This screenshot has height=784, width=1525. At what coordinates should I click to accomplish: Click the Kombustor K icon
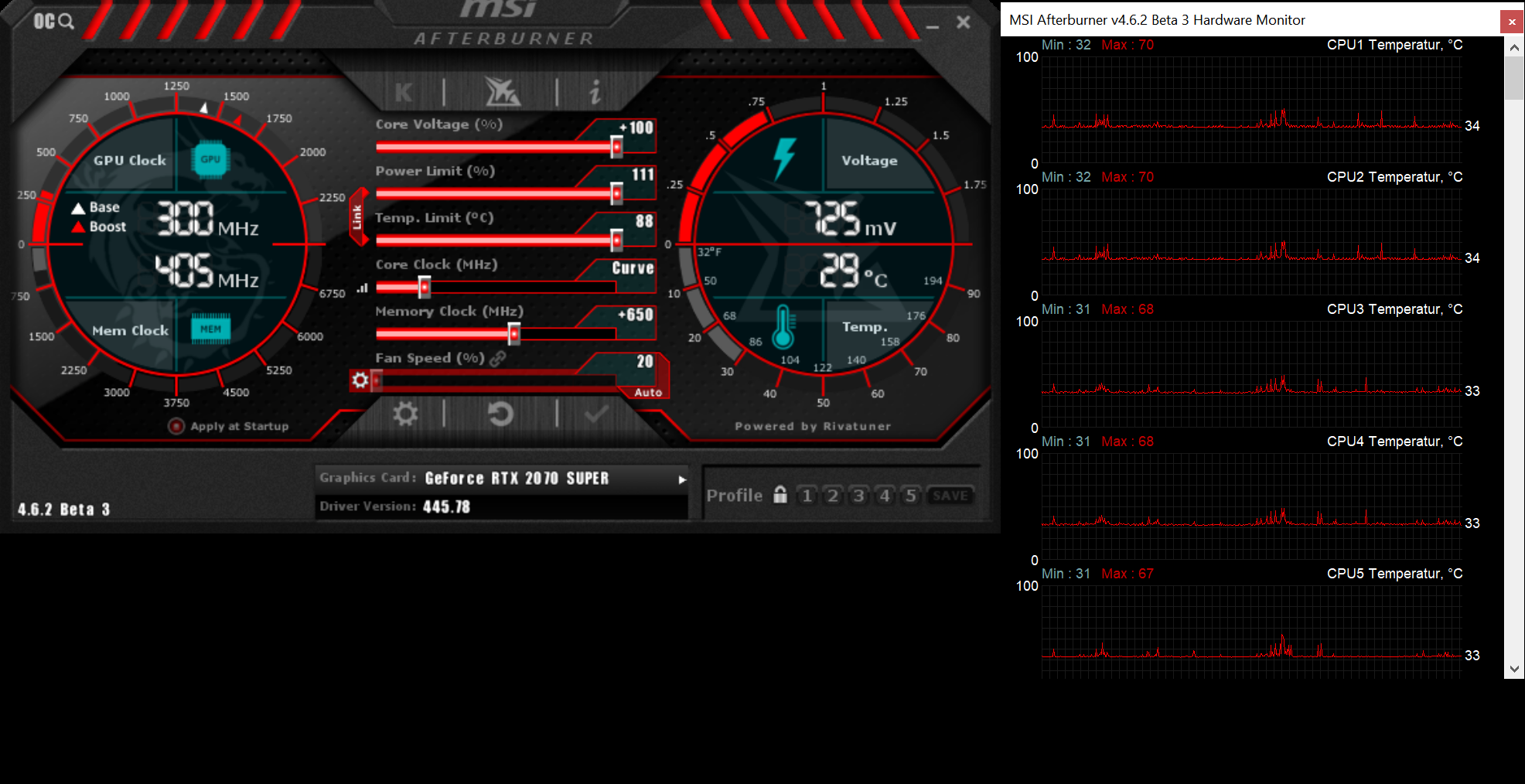[404, 93]
